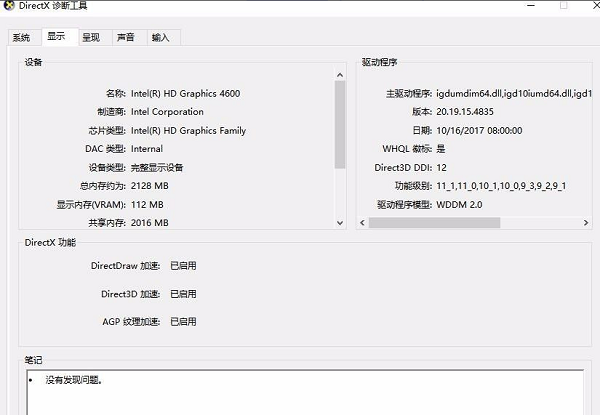The image size is (600, 415).
Task: Click the 名称 field label
Action: click(116, 94)
